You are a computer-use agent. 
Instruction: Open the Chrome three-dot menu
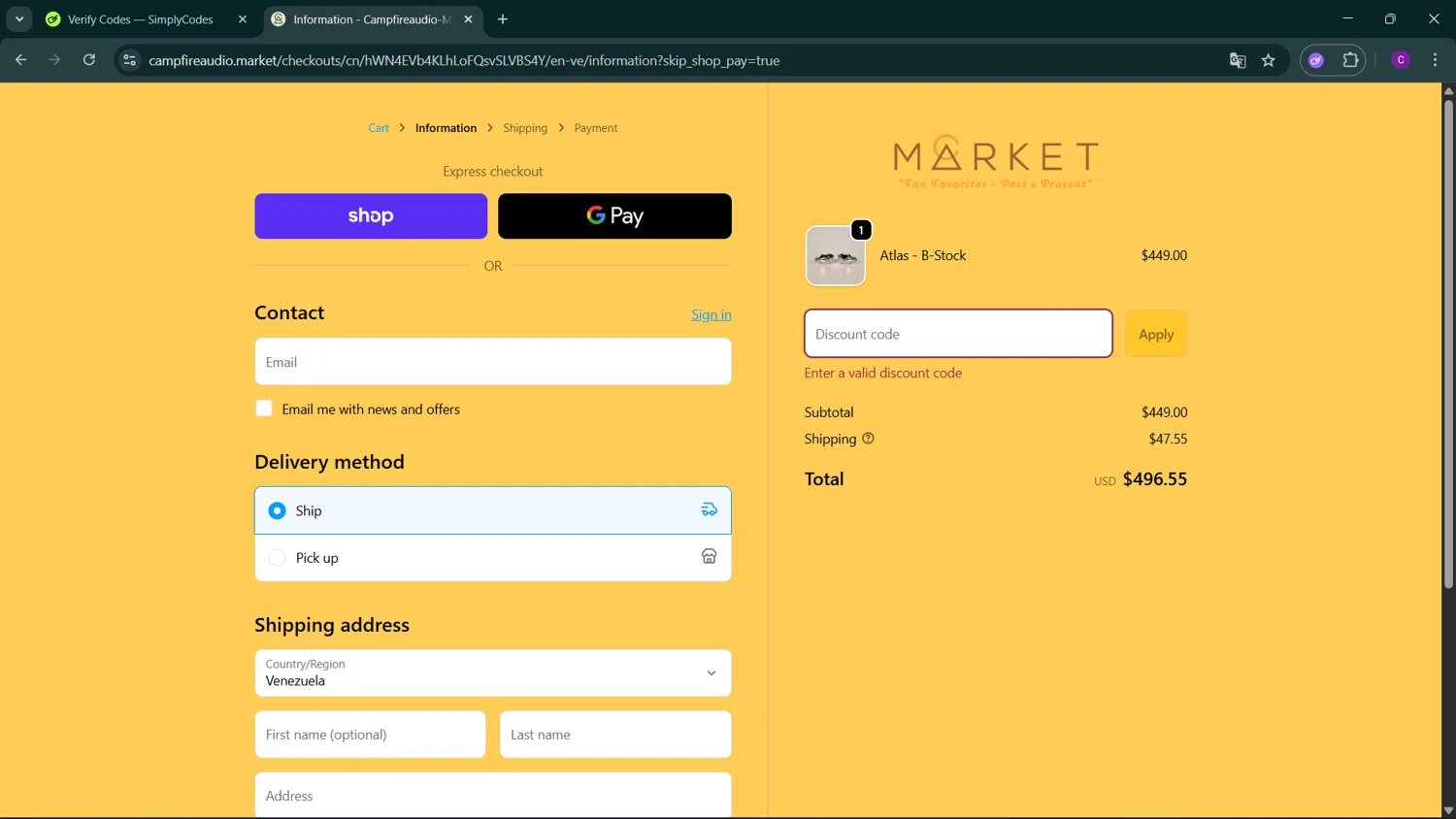(x=1435, y=60)
